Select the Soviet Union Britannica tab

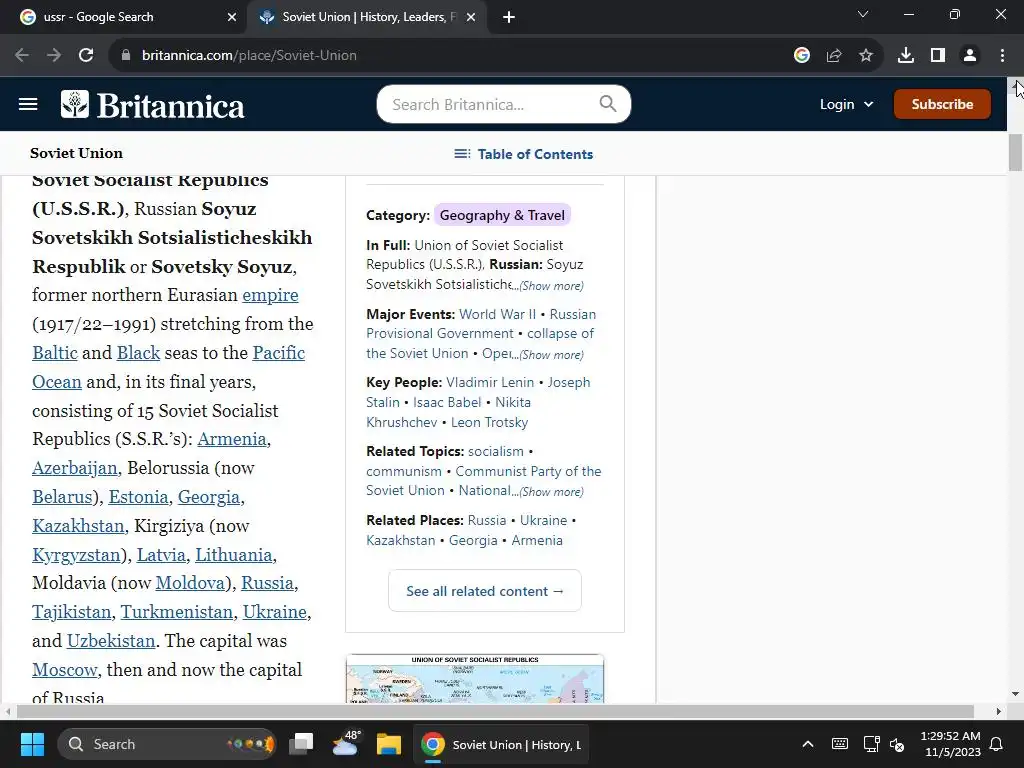point(366,18)
